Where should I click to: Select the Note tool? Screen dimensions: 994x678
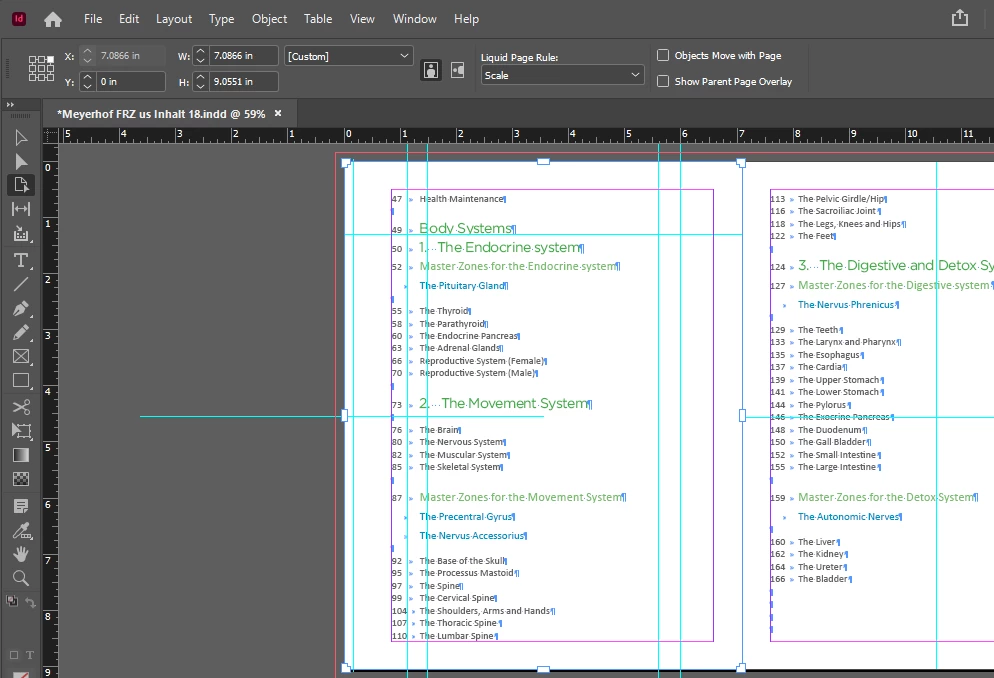(21, 506)
